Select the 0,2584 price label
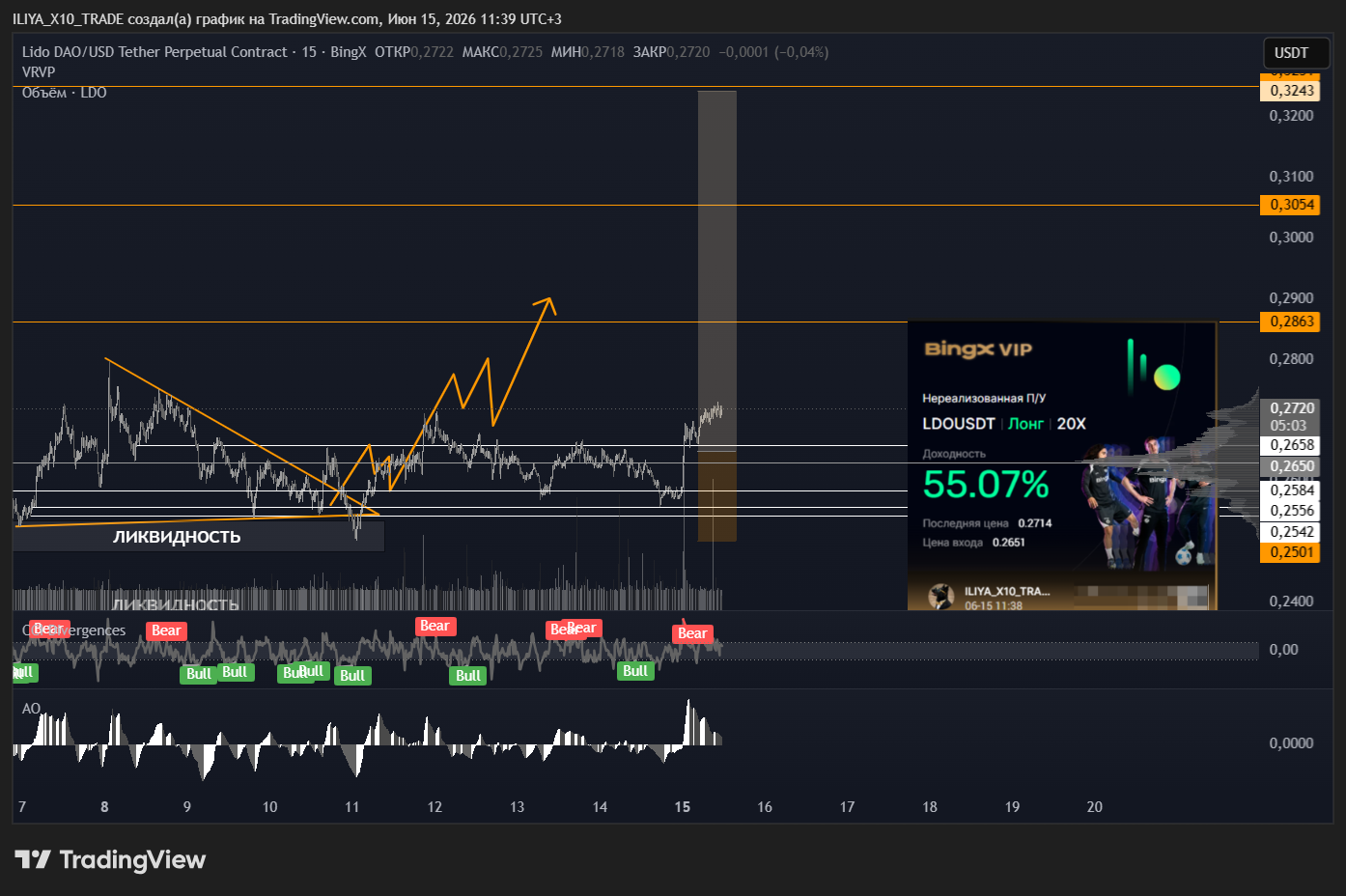 click(x=1292, y=490)
